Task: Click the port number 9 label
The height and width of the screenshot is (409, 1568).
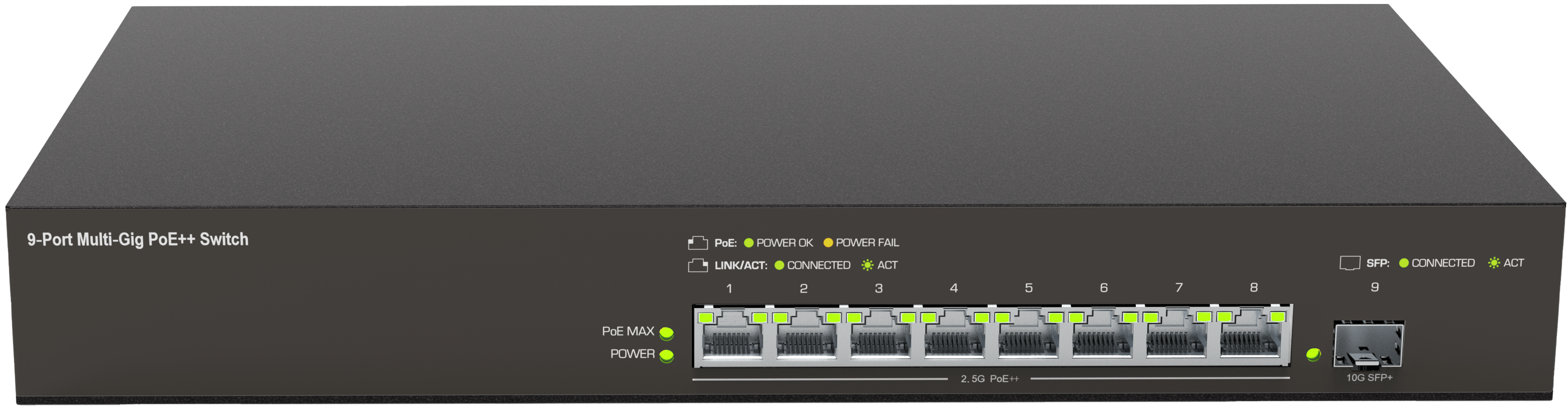Action: pyautogui.click(x=1375, y=287)
